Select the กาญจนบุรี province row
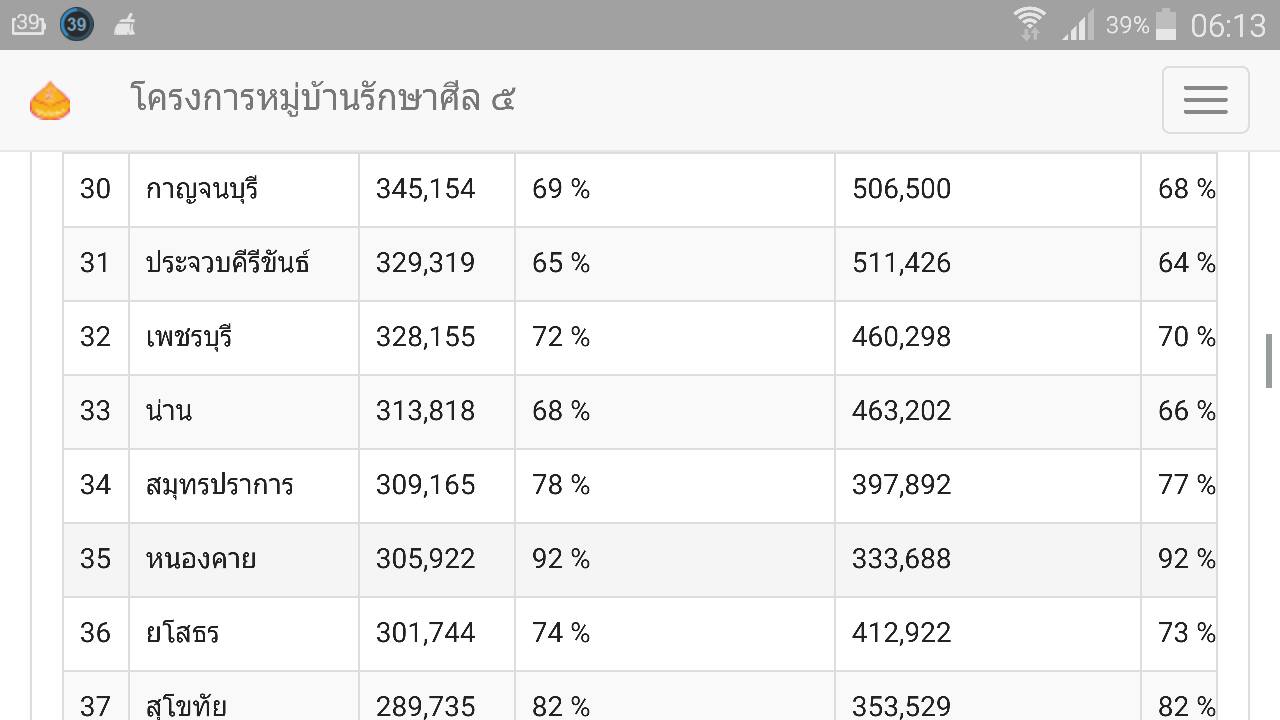Image resolution: width=1280 pixels, height=720 pixels. [x=640, y=189]
